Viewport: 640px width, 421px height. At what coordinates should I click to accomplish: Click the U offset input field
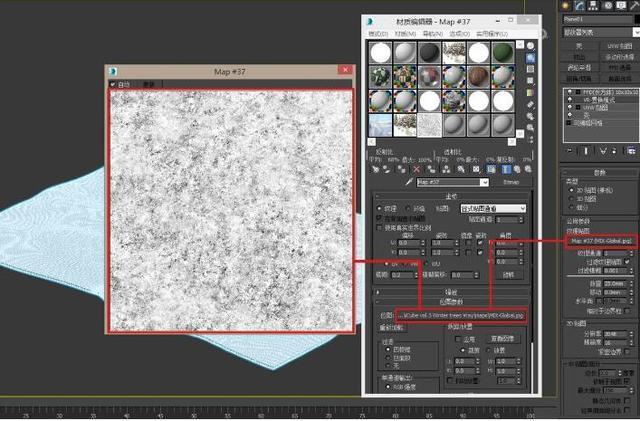[409, 243]
